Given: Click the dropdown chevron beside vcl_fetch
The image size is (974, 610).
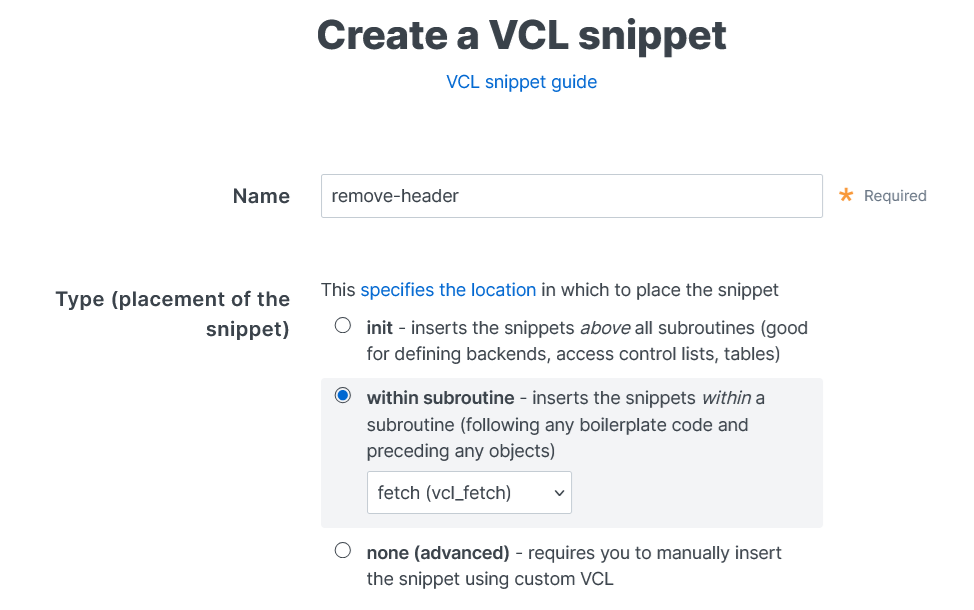Looking at the screenshot, I should point(558,492).
